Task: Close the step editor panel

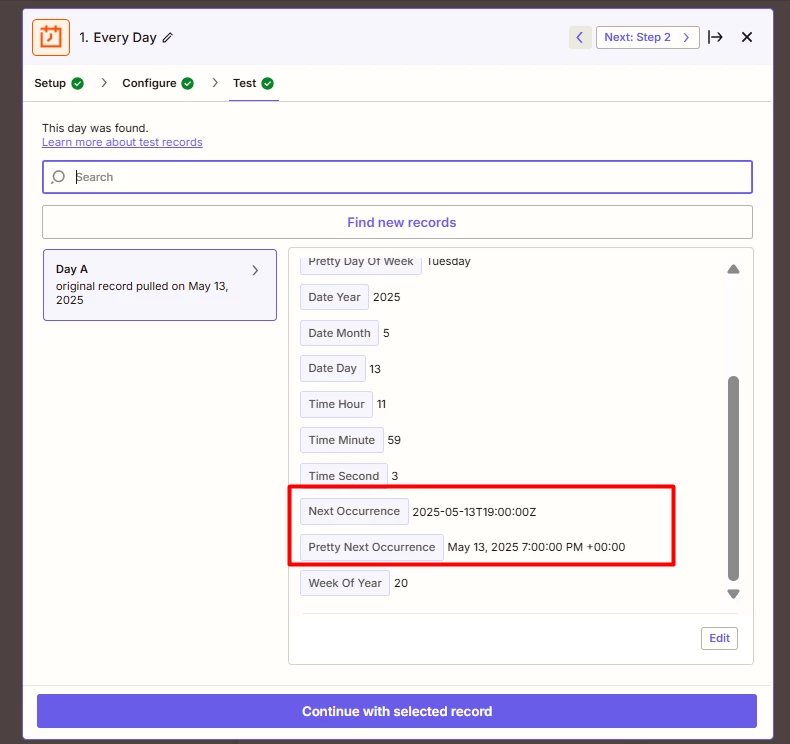Action: pyautogui.click(x=747, y=37)
